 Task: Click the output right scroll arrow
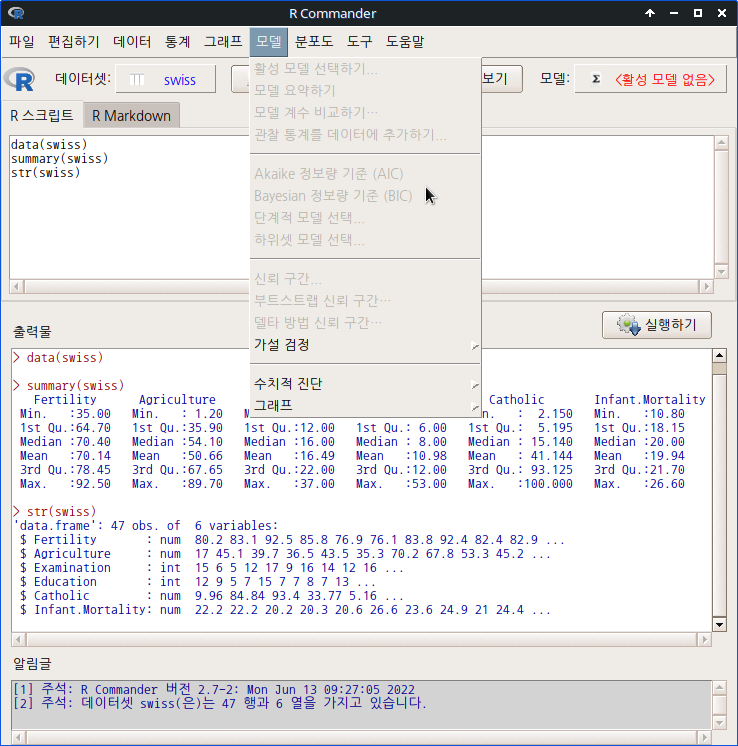coord(704,639)
